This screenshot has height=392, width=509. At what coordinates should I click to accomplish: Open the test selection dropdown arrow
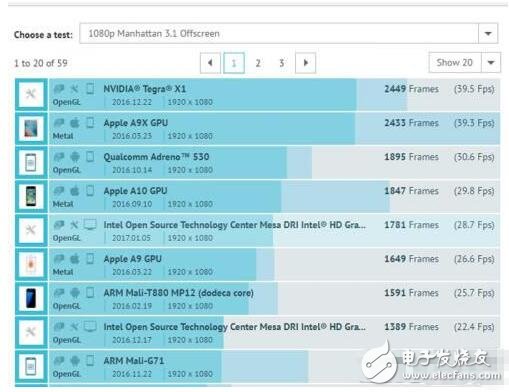[488, 33]
